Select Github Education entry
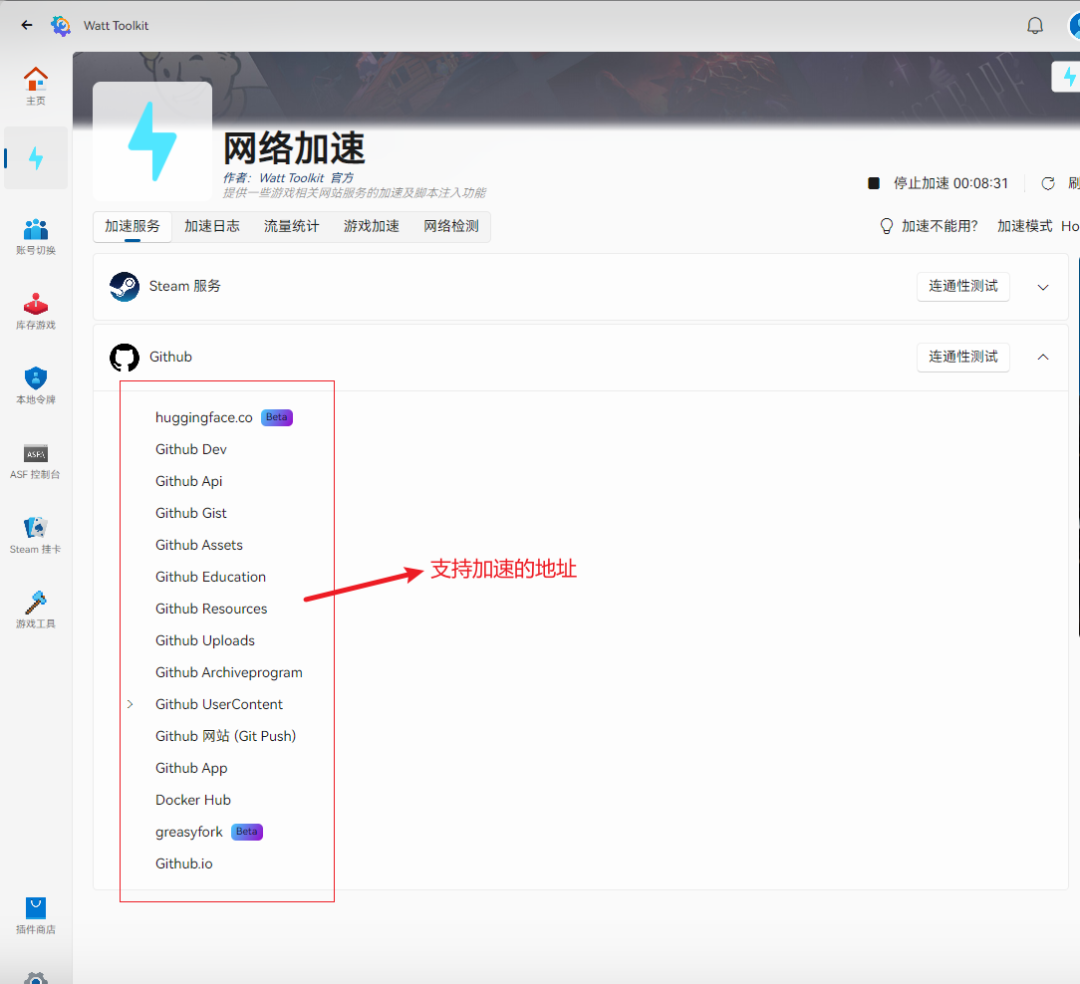Viewport: 1080px width, 984px height. point(211,577)
